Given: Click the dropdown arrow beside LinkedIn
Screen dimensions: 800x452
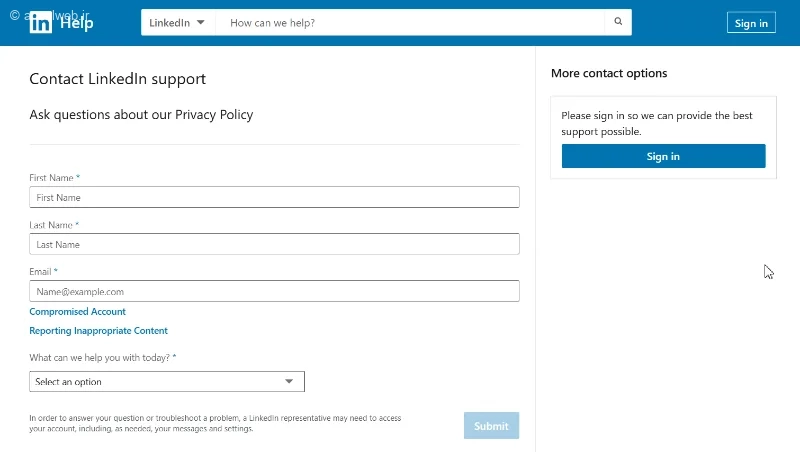Looking at the screenshot, I should point(201,22).
